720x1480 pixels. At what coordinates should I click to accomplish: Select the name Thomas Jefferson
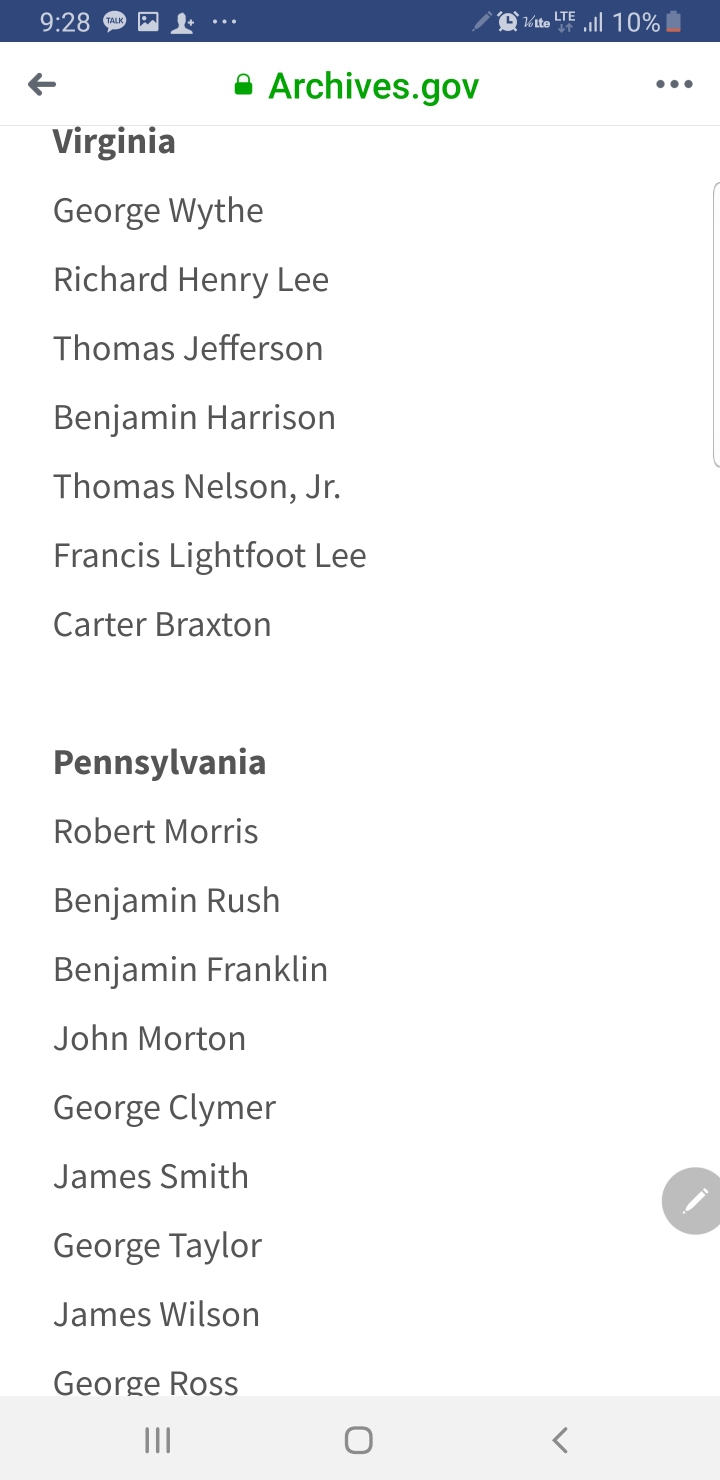coord(188,348)
